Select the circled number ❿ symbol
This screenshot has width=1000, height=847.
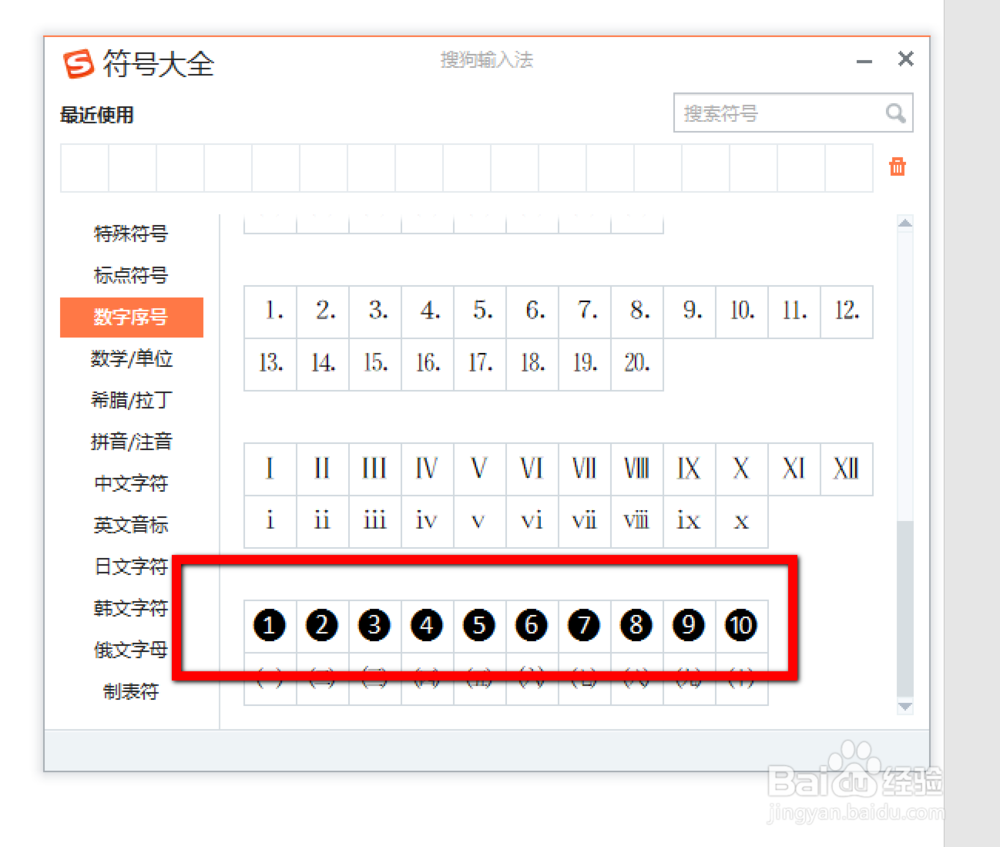click(x=741, y=625)
